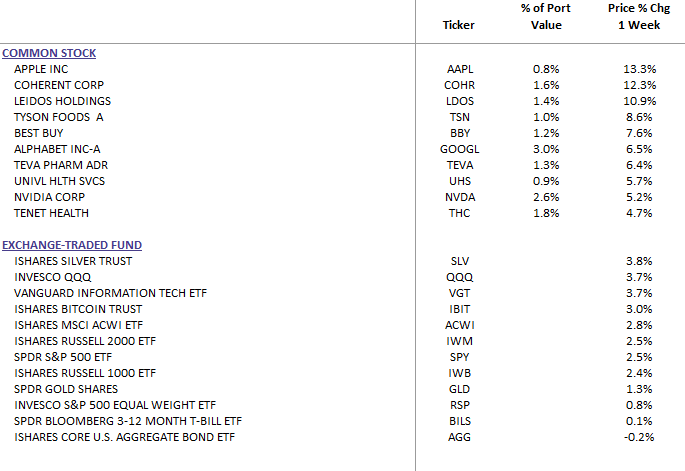Viewport: 685px width, 471px height.
Task: Select the % of Port Value header
Action: click(546, 17)
